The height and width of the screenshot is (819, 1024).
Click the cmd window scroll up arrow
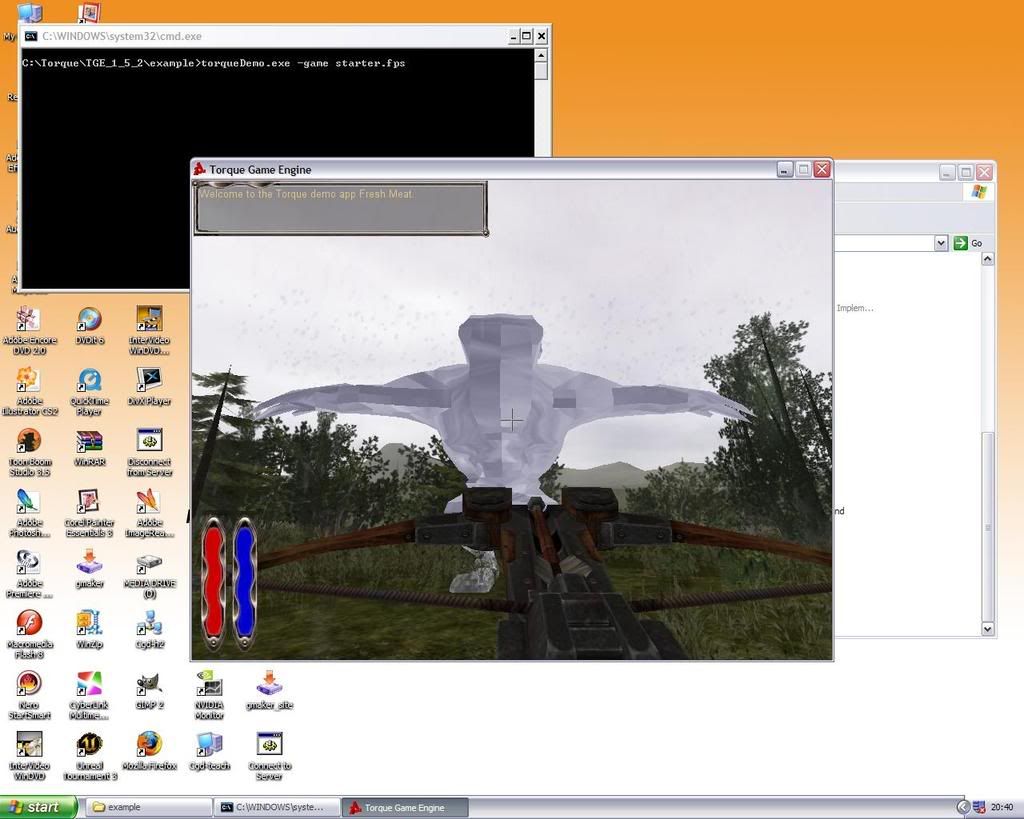pyautogui.click(x=541, y=55)
